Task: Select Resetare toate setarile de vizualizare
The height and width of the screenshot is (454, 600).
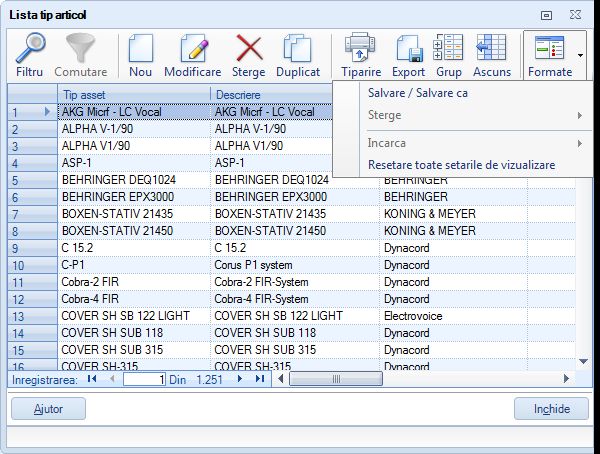Action: pos(461,165)
